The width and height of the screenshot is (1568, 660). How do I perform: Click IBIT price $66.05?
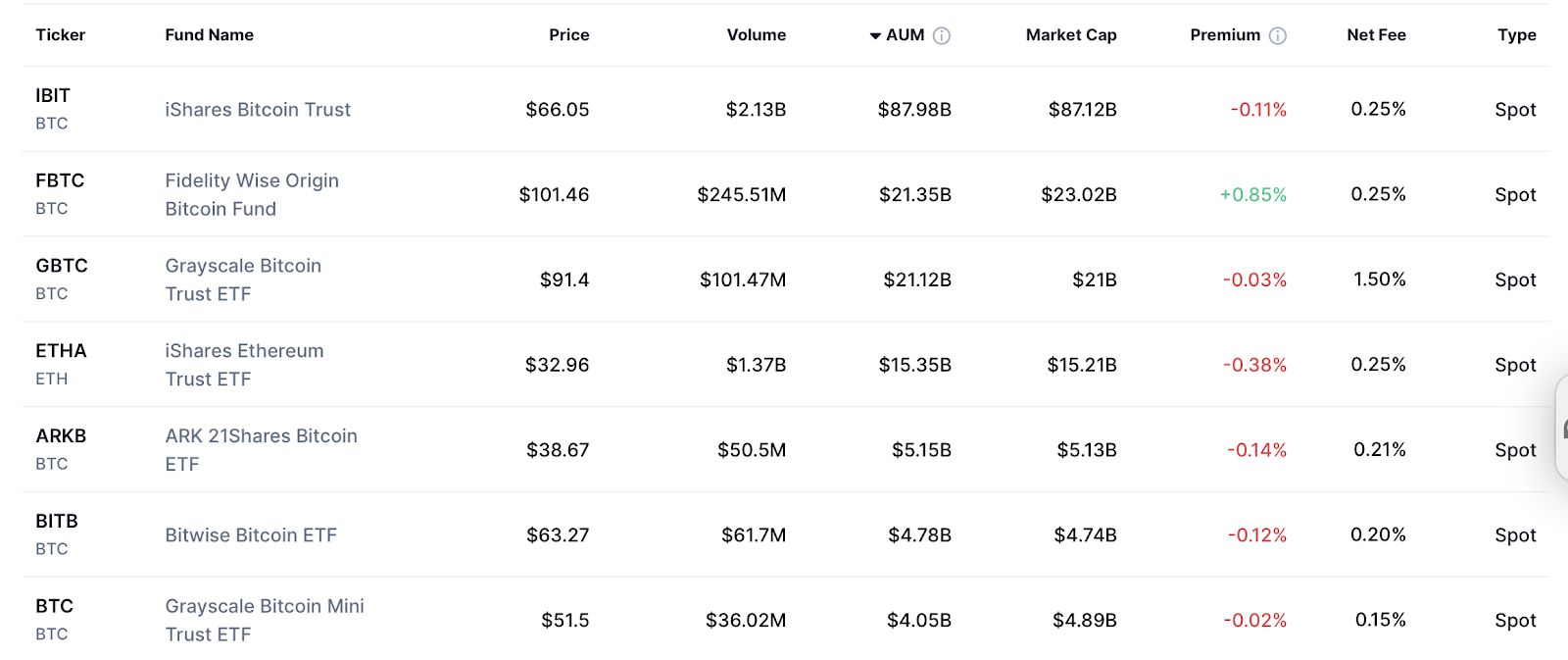558,110
